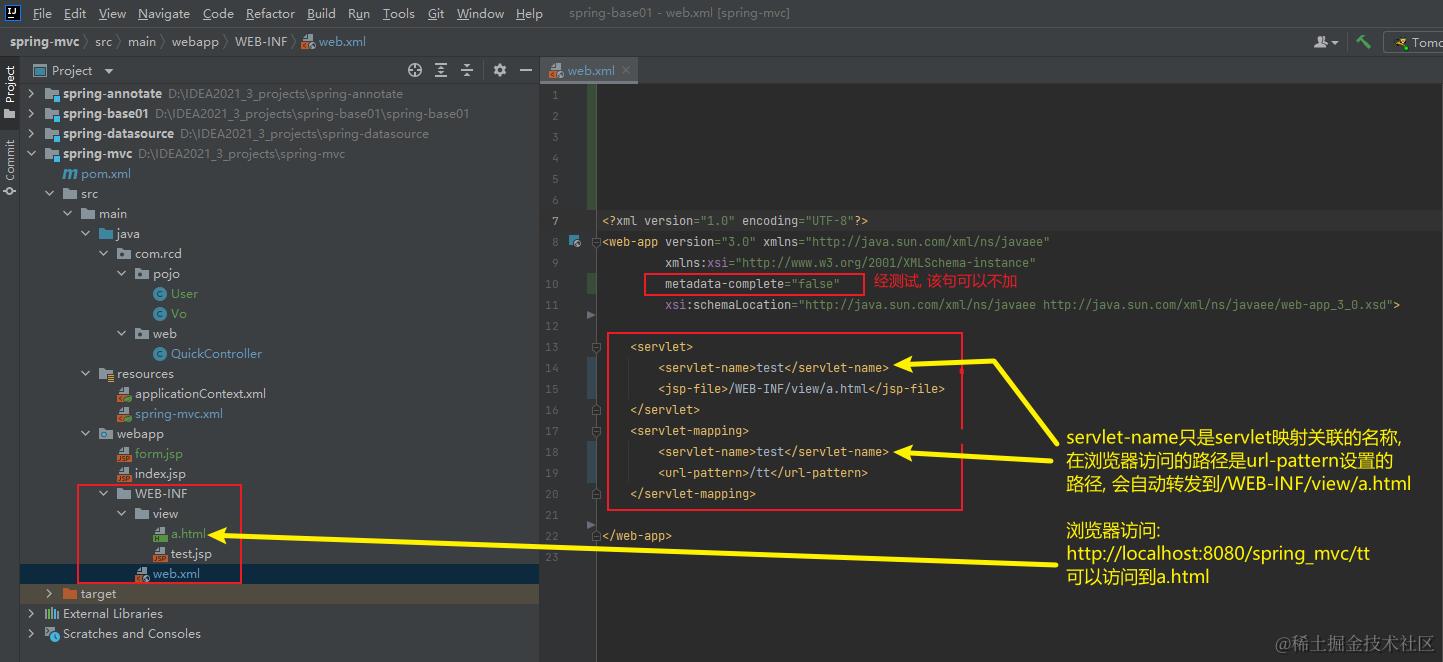Click the User class icon
Image resolution: width=1443 pixels, height=662 pixels.
160,294
